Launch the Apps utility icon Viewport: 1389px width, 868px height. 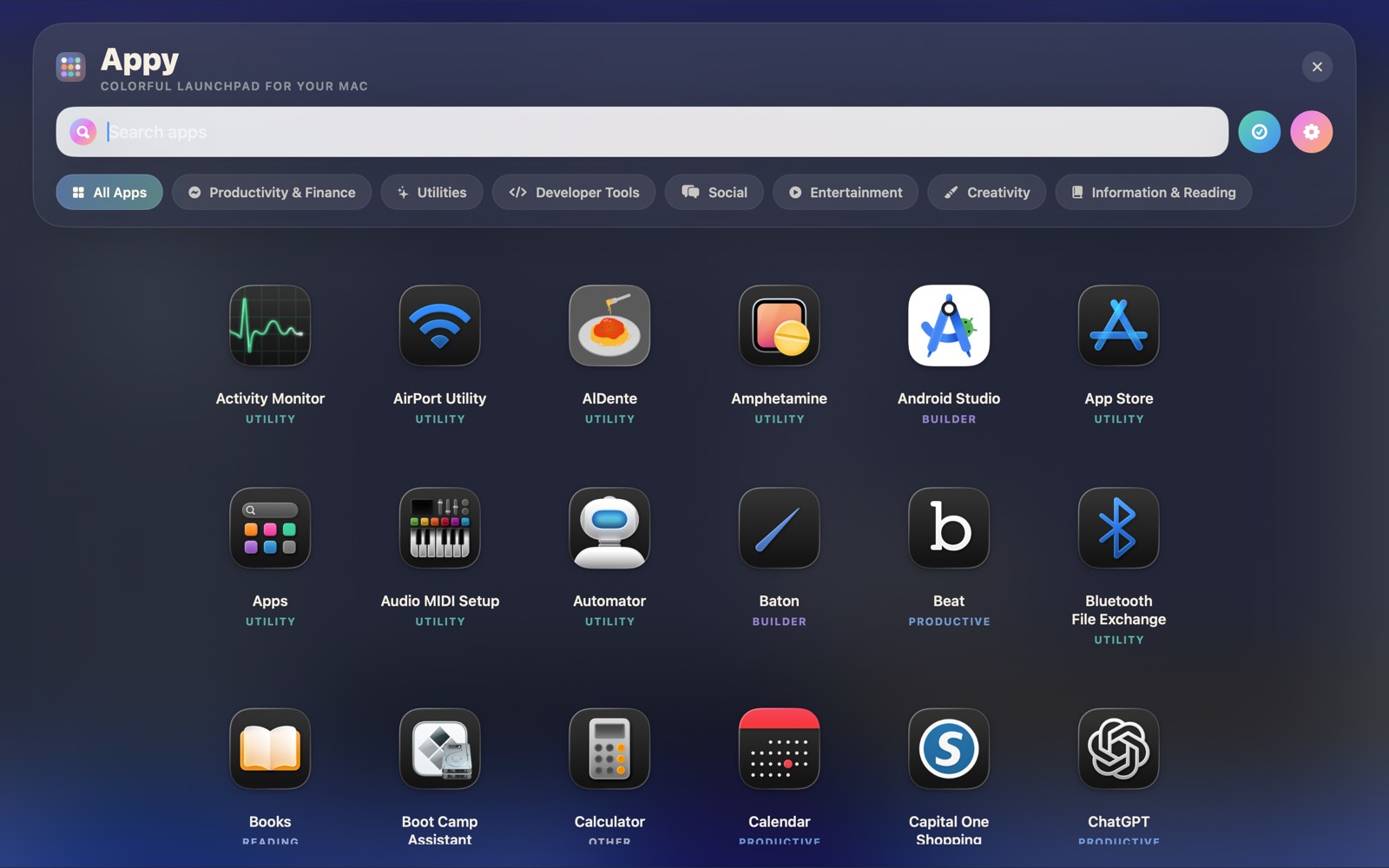[270, 528]
